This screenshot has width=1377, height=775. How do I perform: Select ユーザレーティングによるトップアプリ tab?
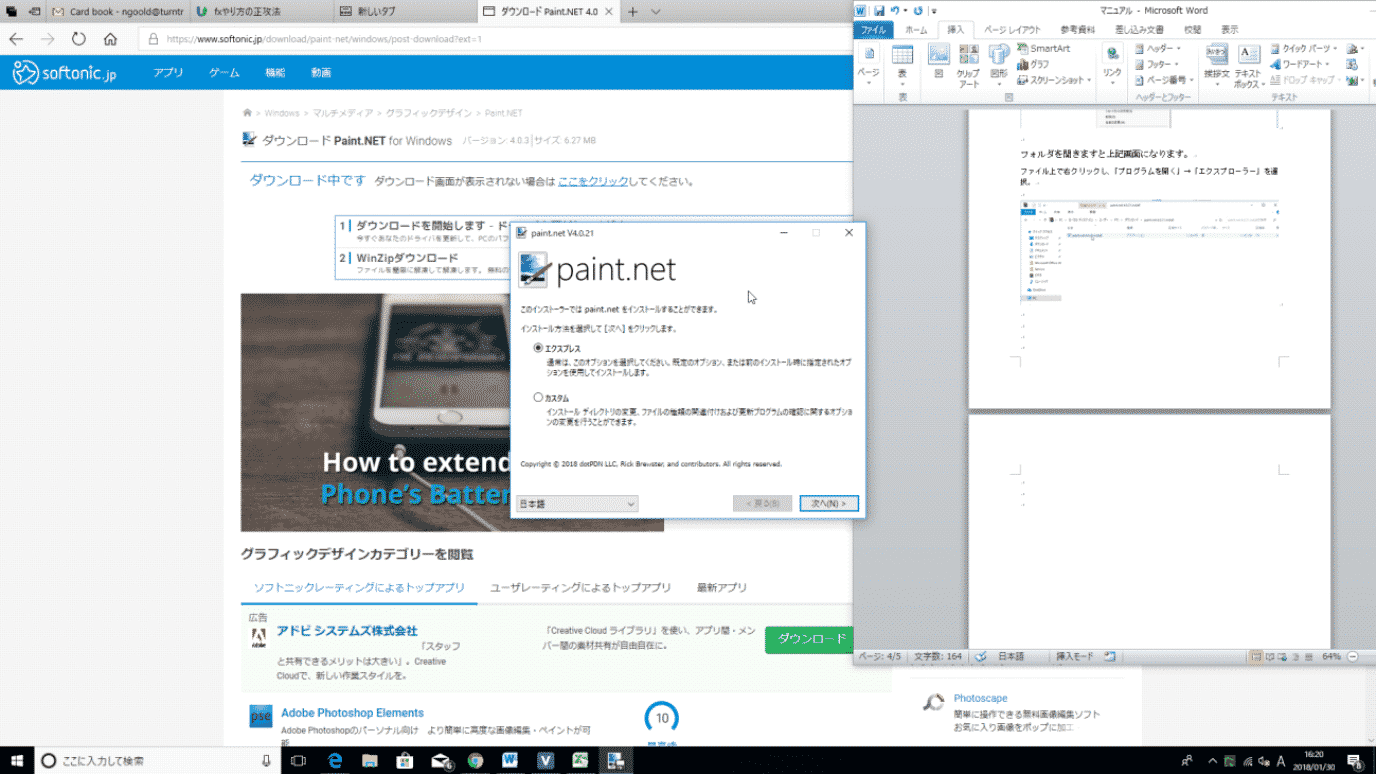[580, 588]
